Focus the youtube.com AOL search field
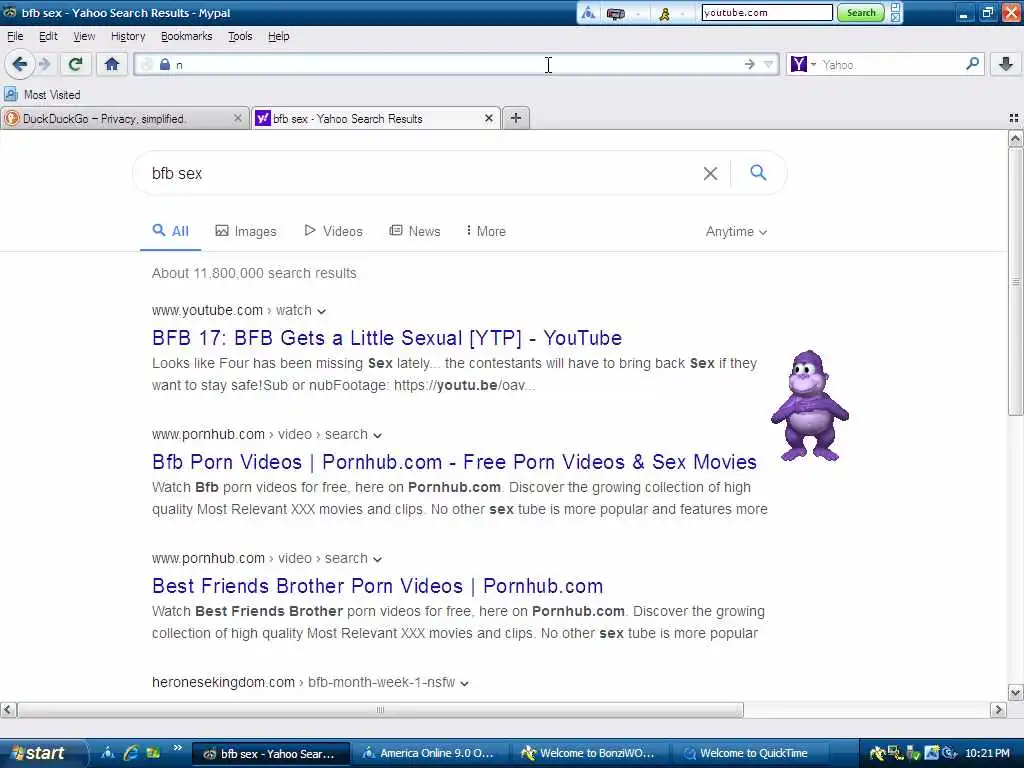Screen dimensions: 1024x768 (767, 12)
